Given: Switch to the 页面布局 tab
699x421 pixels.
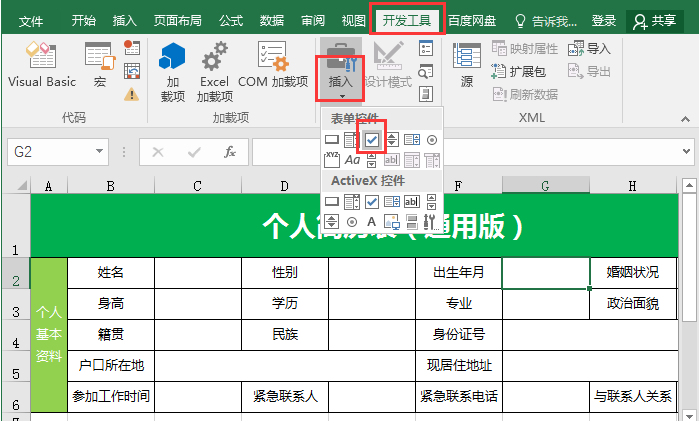Looking at the screenshot, I should click(177, 21).
